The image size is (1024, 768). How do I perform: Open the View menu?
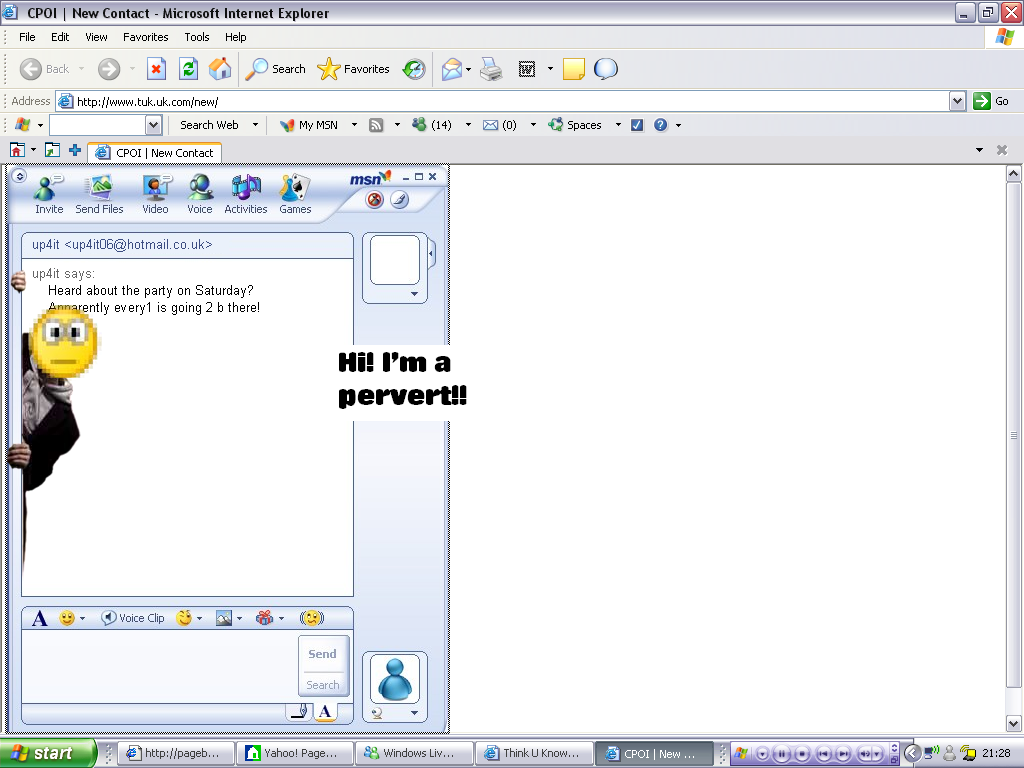(96, 37)
